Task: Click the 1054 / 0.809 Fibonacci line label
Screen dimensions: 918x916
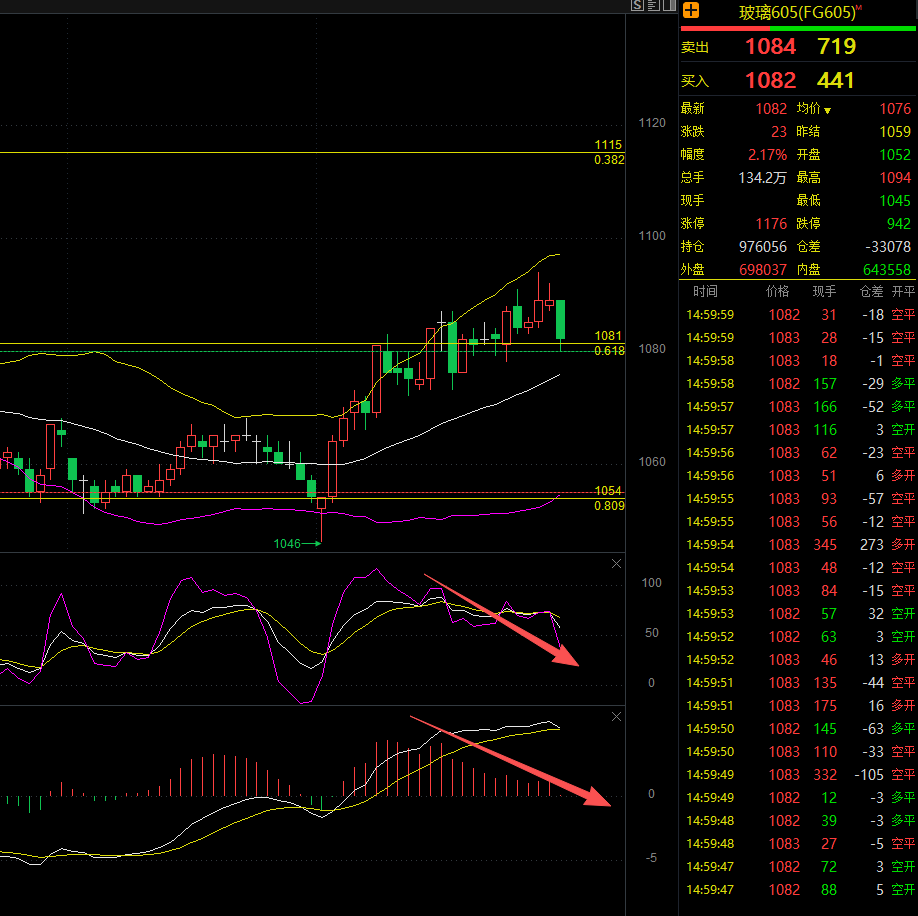Action: pyautogui.click(x=609, y=498)
